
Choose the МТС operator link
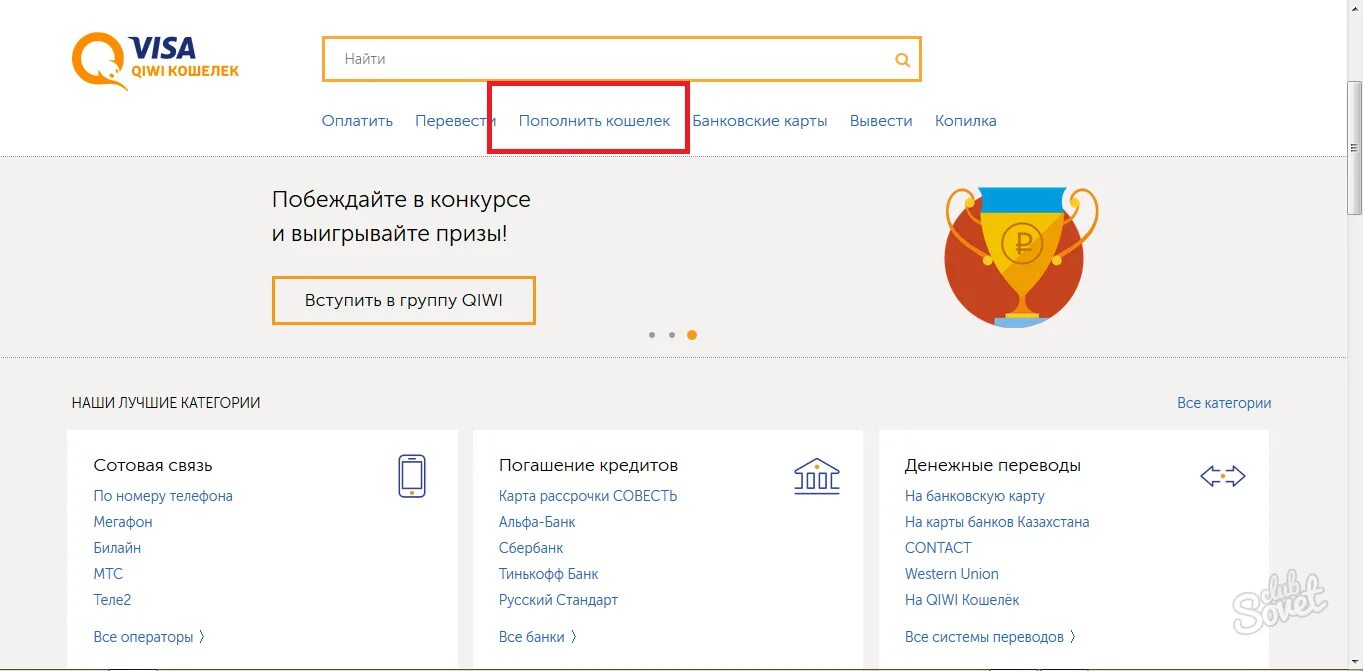coord(108,574)
